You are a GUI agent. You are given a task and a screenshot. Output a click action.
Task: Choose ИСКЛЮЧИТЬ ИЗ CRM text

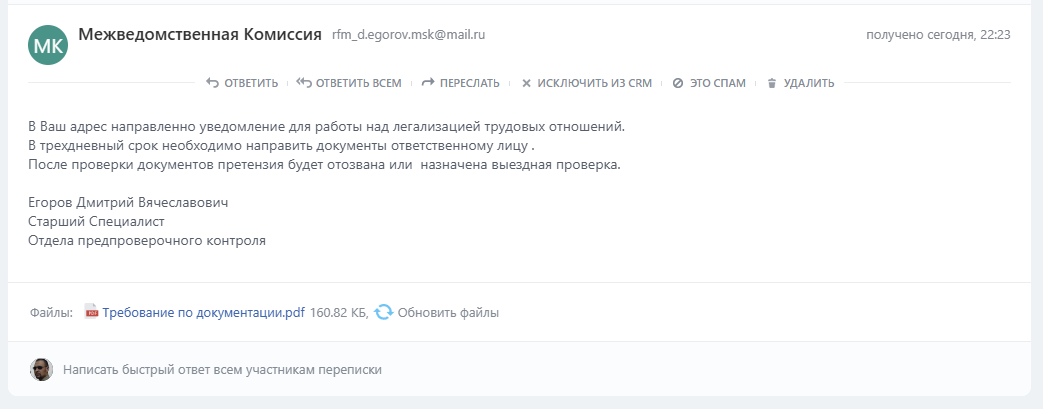[594, 83]
